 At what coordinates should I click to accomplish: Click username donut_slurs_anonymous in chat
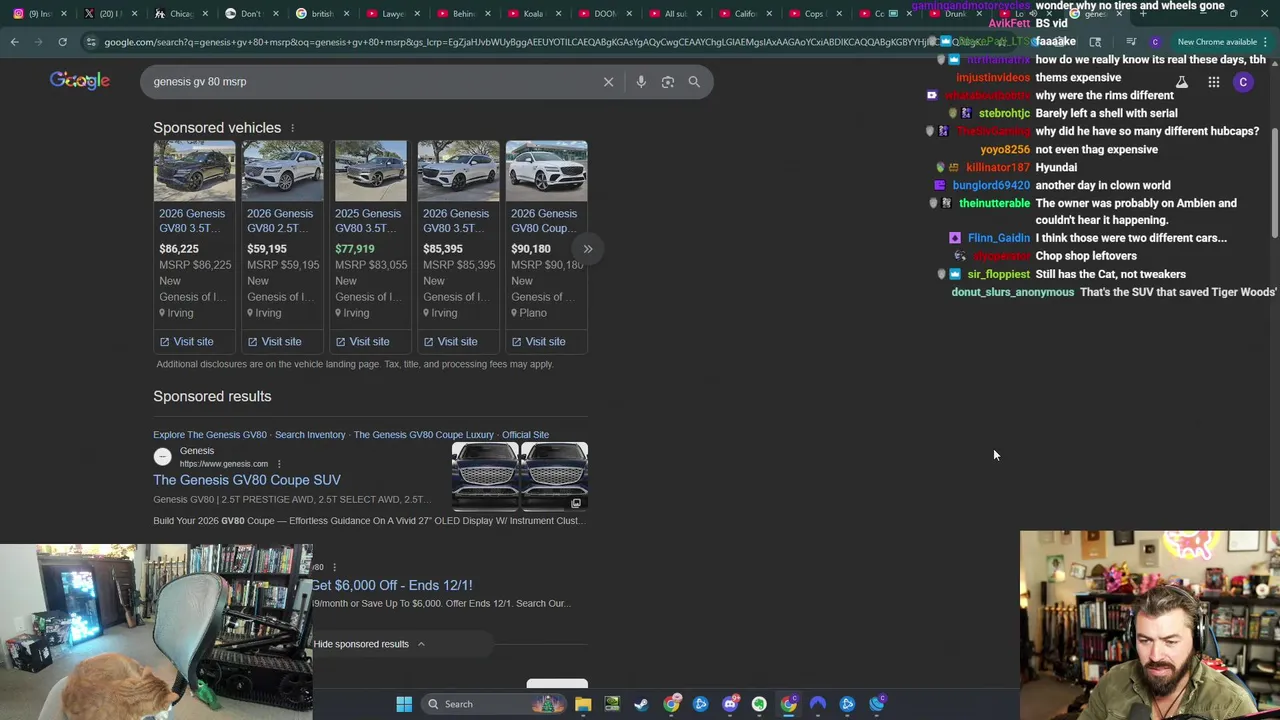[x=1013, y=293]
